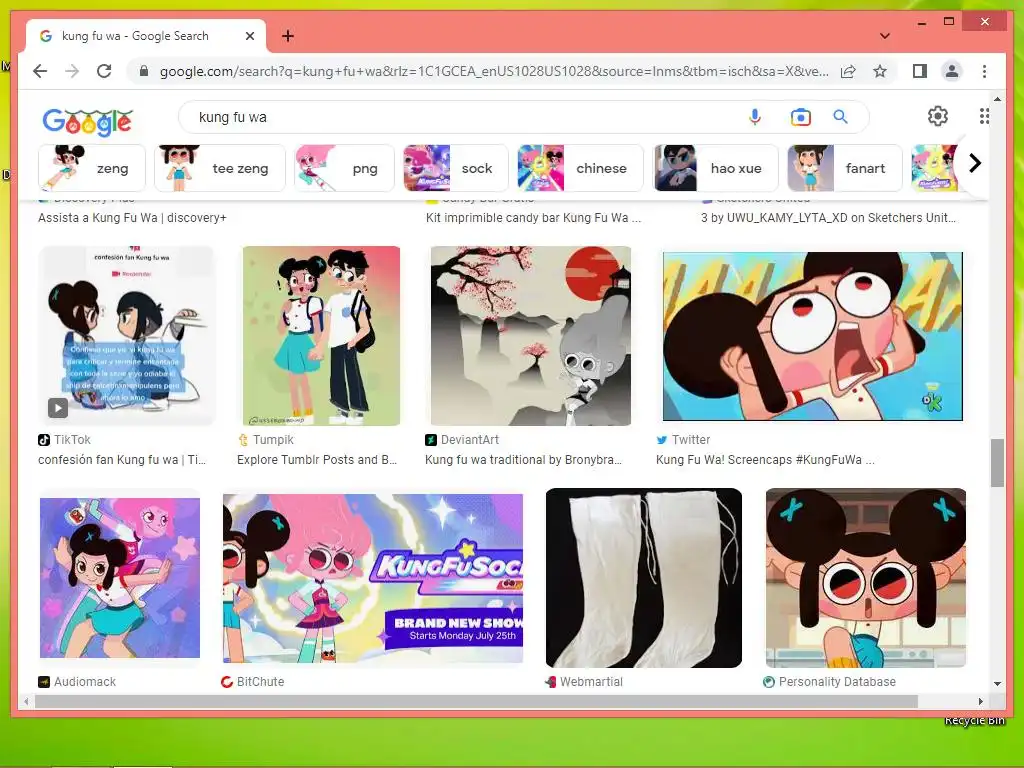Open the Tumpik couple fan art image
This screenshot has height=768, width=1024.
pyautogui.click(x=321, y=336)
